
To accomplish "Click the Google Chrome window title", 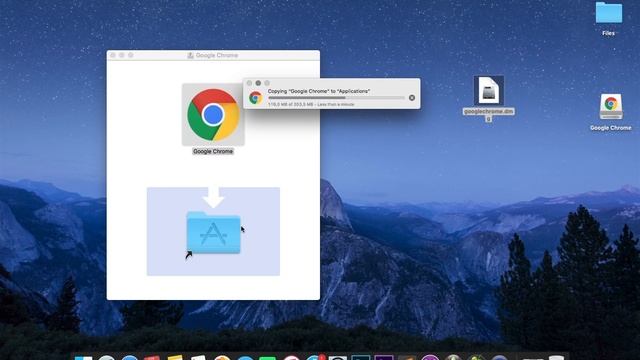I will [x=217, y=55].
